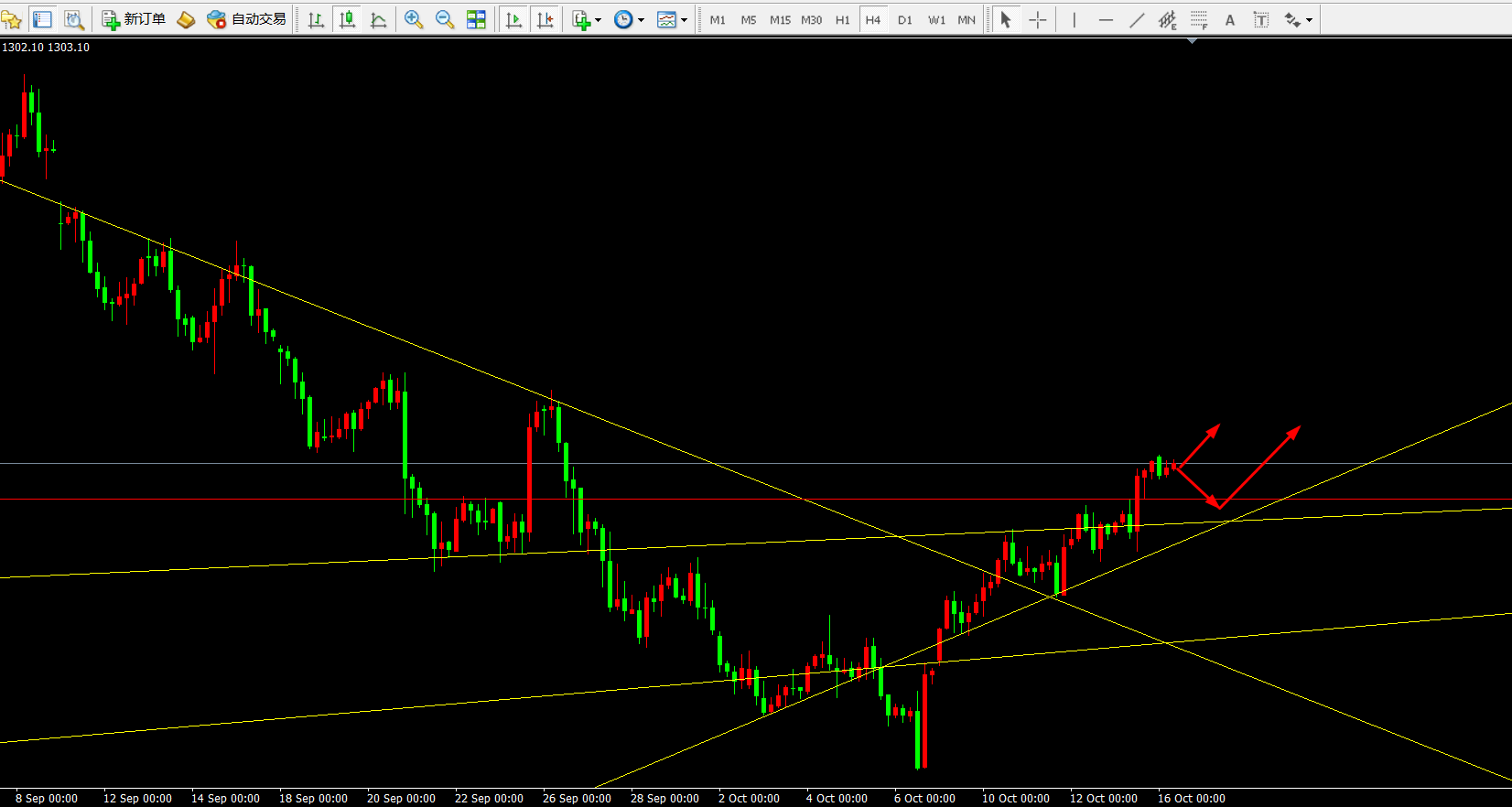Screen dimensions: 1512x807
Task: Select the trendline drawing tool
Action: tap(1137, 19)
